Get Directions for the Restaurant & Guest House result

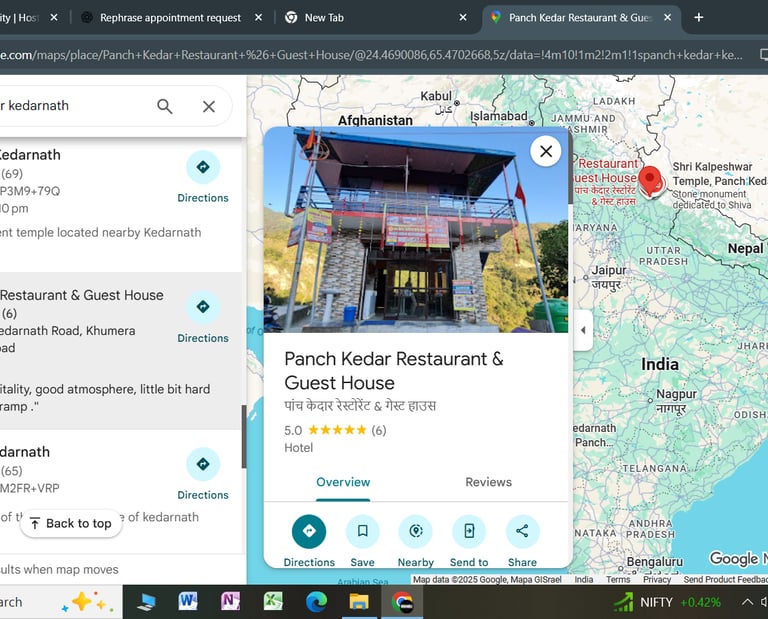pyautogui.click(x=203, y=317)
